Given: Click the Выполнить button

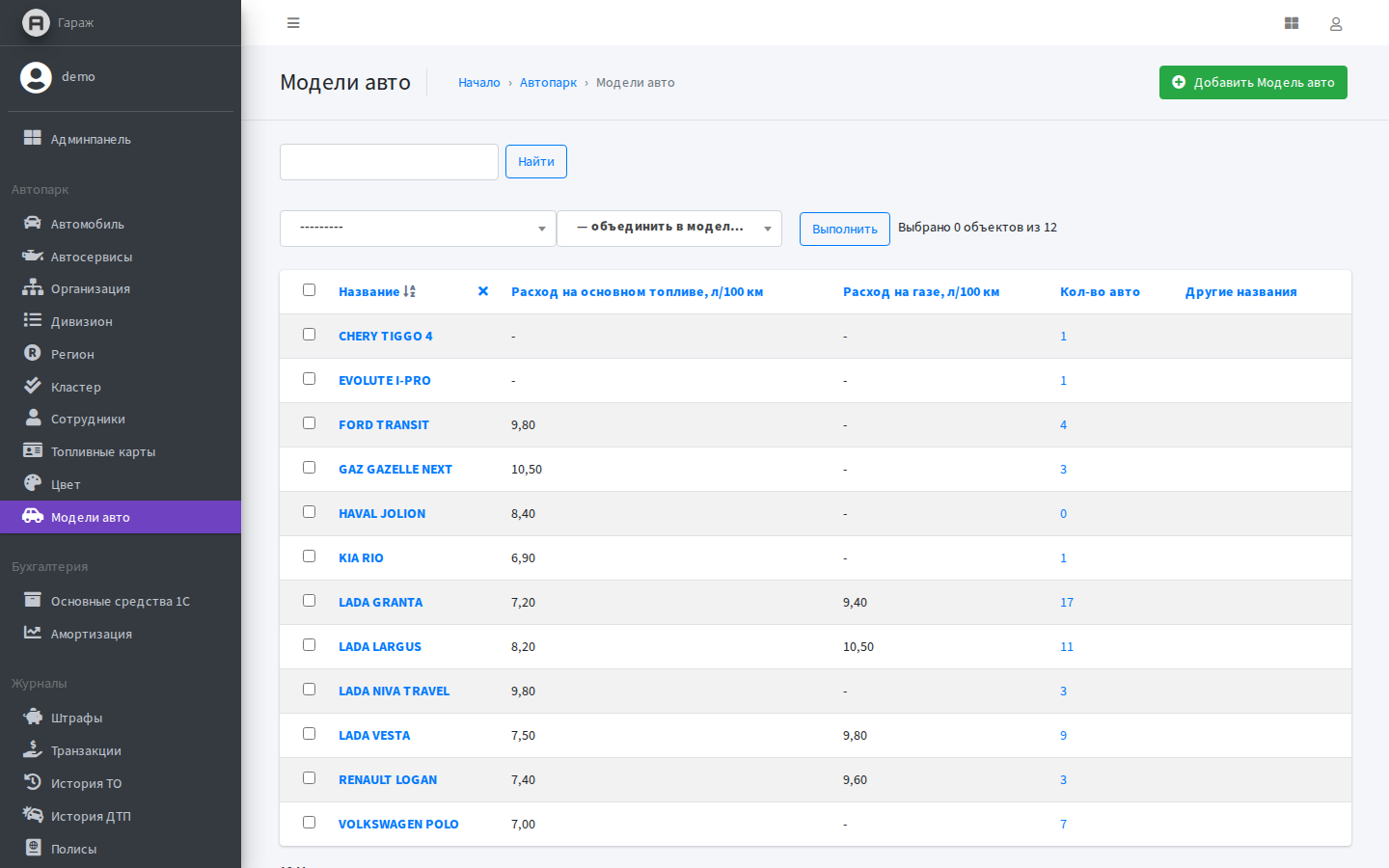Looking at the screenshot, I should point(845,230).
